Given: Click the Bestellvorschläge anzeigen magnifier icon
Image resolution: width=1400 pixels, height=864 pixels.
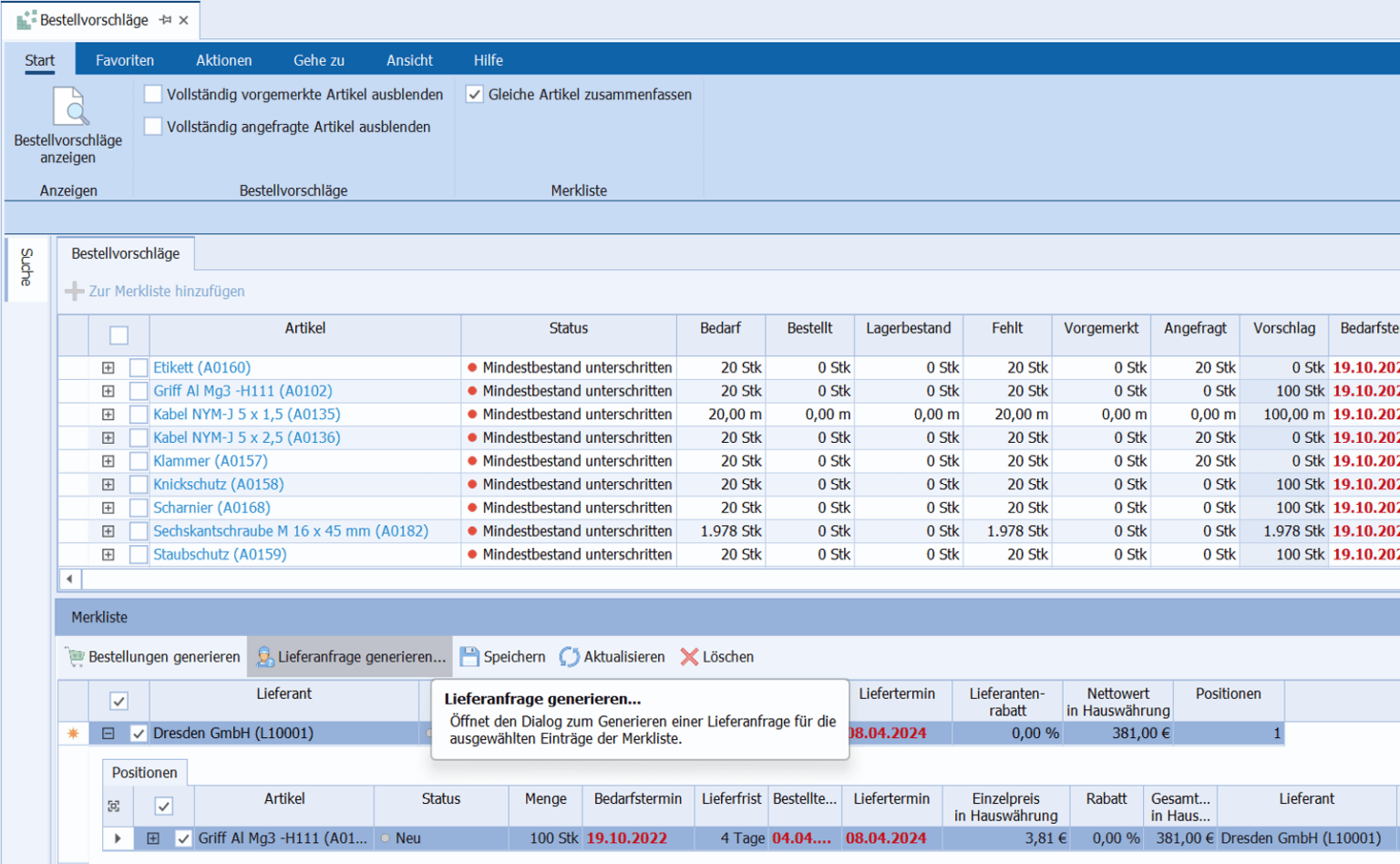Looking at the screenshot, I should pyautogui.click(x=69, y=107).
